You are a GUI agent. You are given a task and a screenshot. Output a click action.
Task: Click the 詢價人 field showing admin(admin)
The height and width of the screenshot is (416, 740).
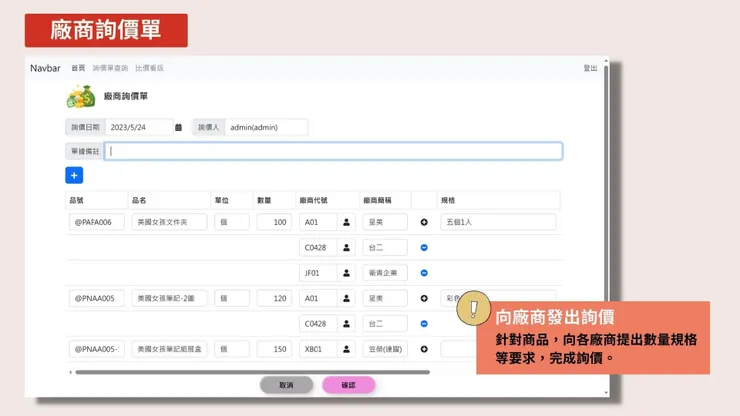[267, 127]
